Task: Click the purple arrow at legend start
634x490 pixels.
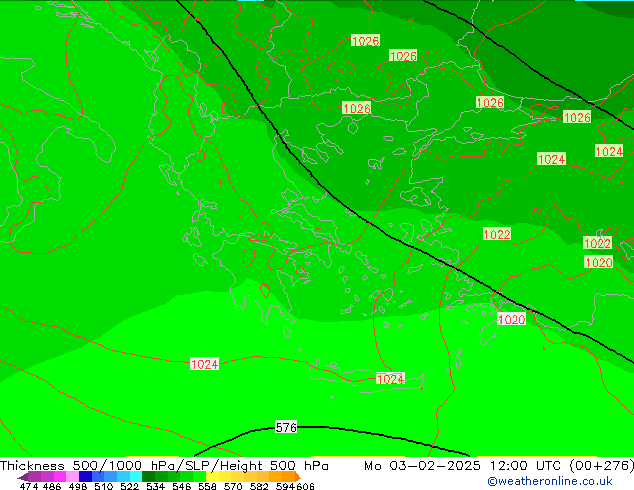Action: pos(23,477)
